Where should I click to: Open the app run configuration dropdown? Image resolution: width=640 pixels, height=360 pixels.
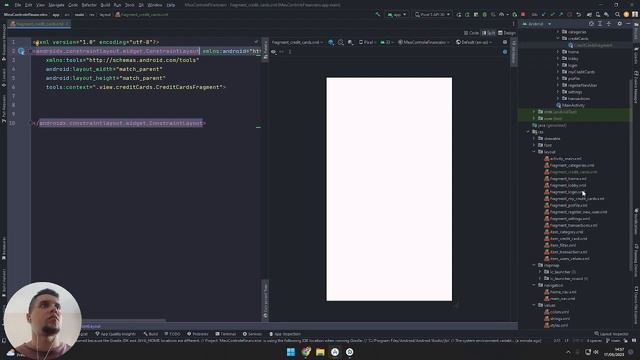[x=397, y=14]
